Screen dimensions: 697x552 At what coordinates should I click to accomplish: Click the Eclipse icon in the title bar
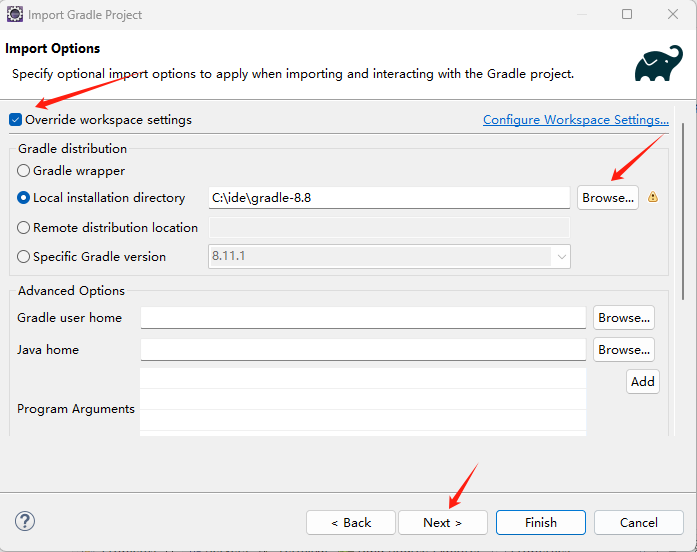click(x=14, y=14)
